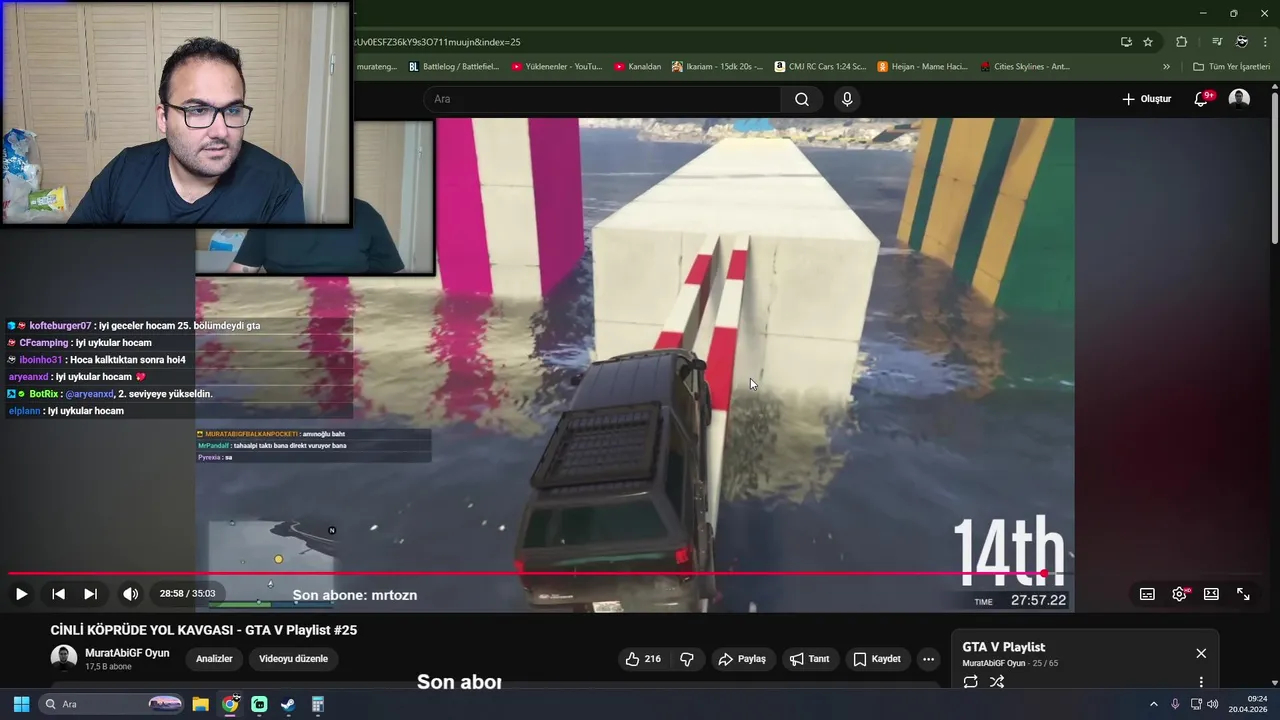Click the red playhead scrubber dot
The height and width of the screenshot is (720, 1280).
click(1044, 574)
